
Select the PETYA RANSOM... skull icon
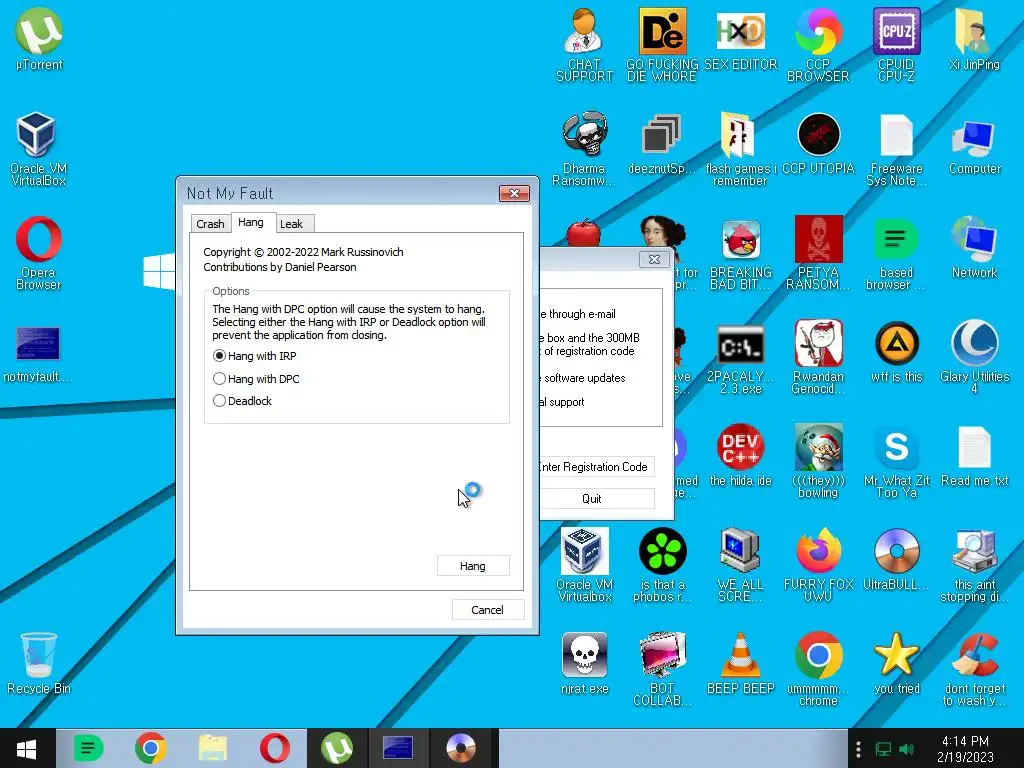tap(818, 253)
